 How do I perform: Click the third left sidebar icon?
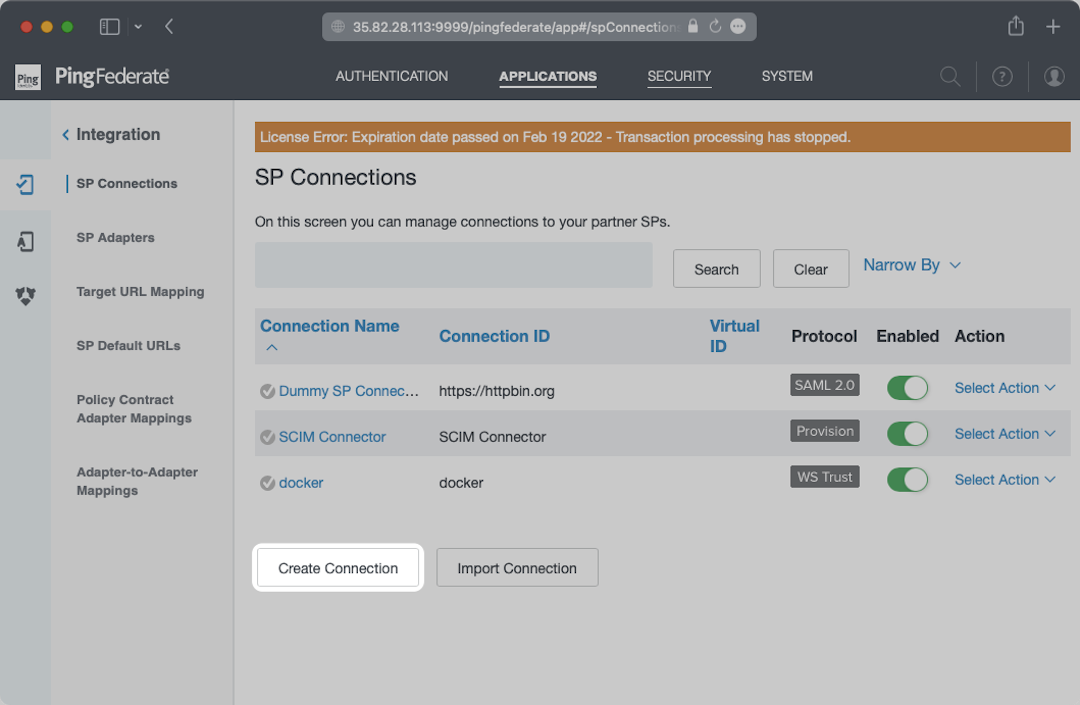(26, 296)
